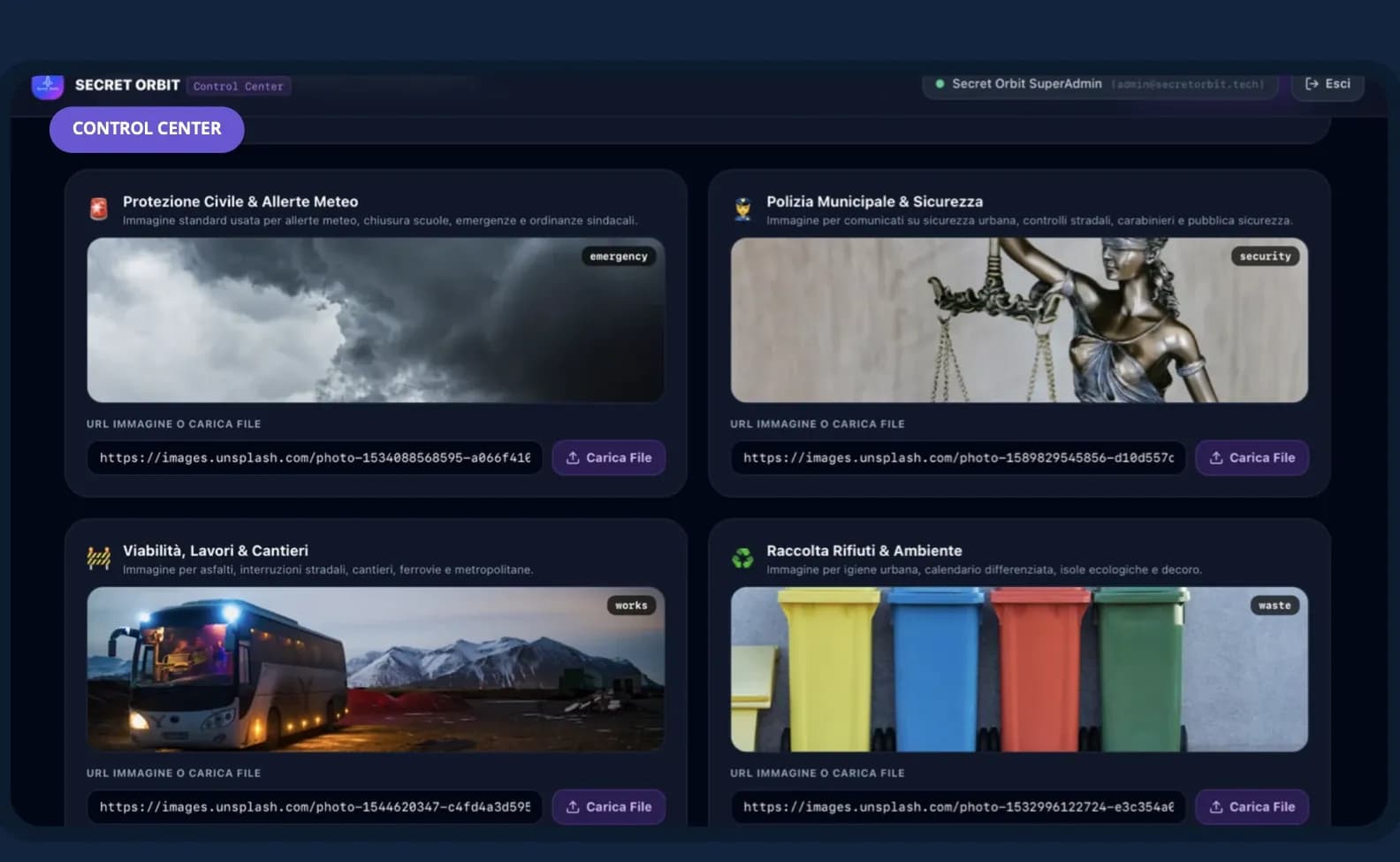Screen dimensions: 1400x862
Task: Focus the Raccolta Rifiuti image URL field
Action: (x=958, y=807)
